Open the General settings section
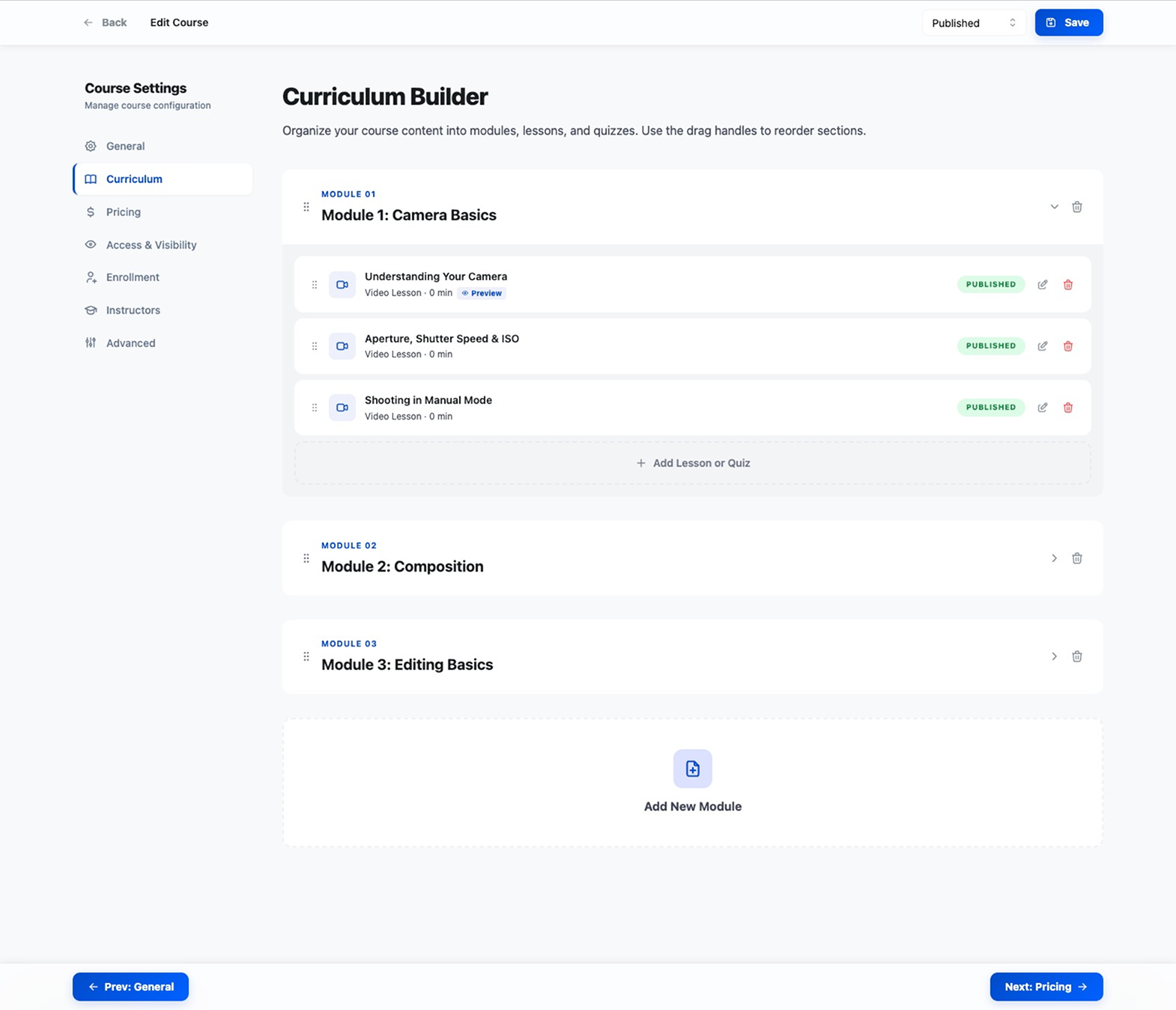 [163, 146]
